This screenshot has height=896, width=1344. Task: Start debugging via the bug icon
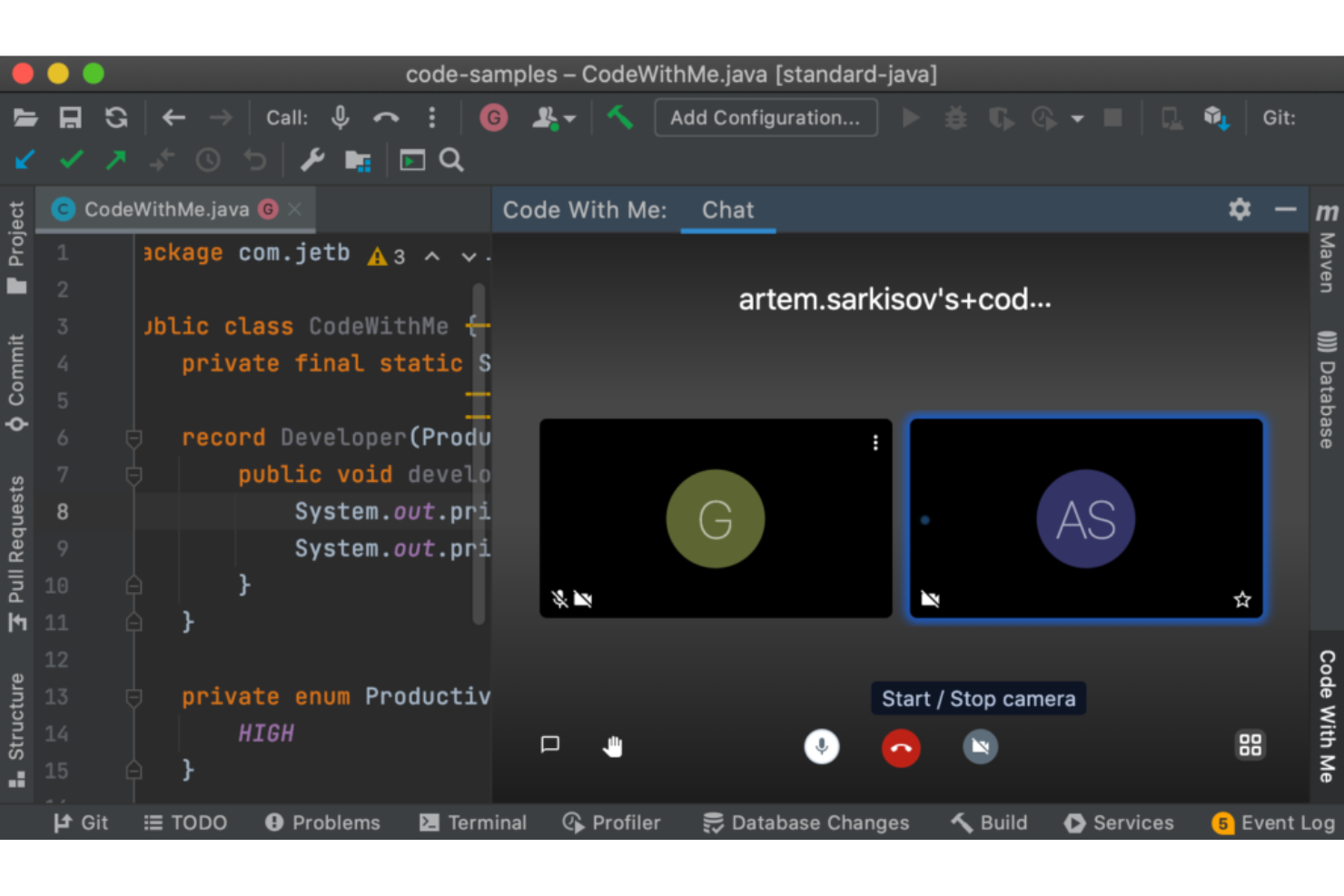[955, 118]
